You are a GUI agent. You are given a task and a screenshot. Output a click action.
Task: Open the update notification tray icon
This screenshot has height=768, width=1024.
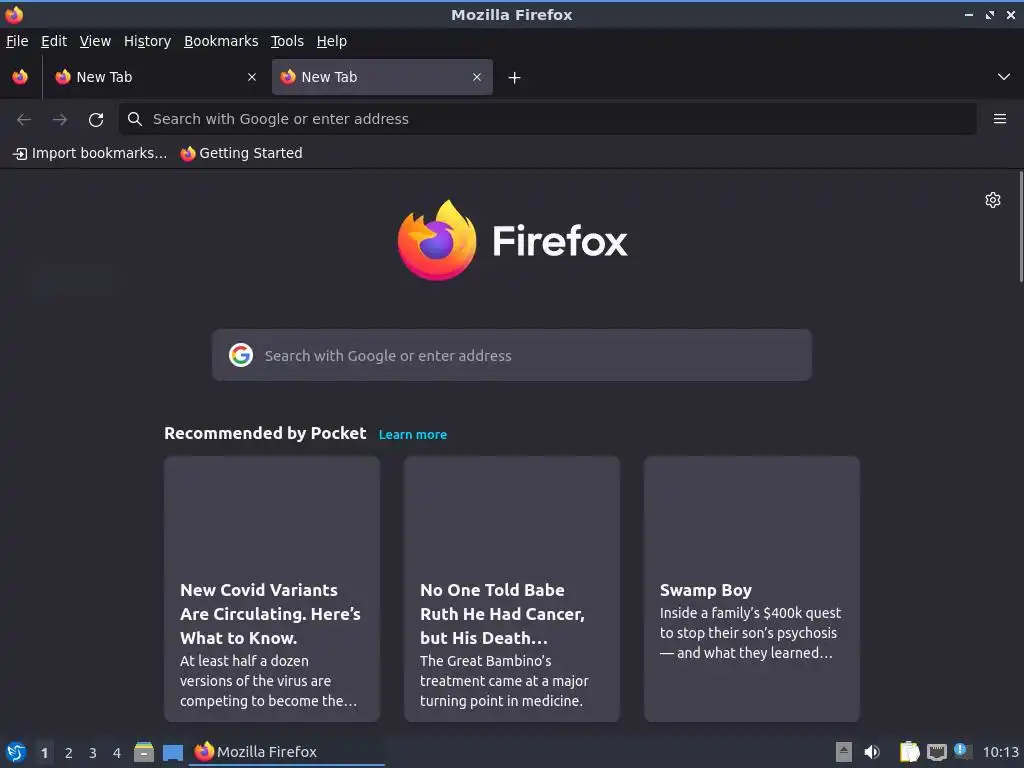pyautogui.click(x=962, y=751)
